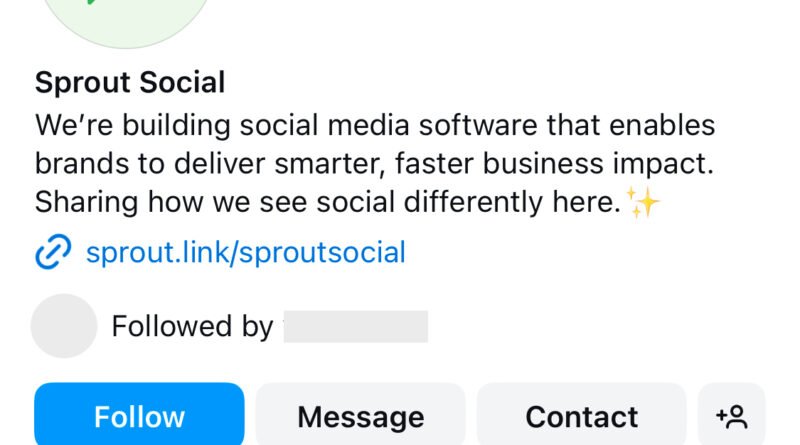800x445 pixels.
Task: Click the sparkles emoji in bio
Action: coord(644,203)
